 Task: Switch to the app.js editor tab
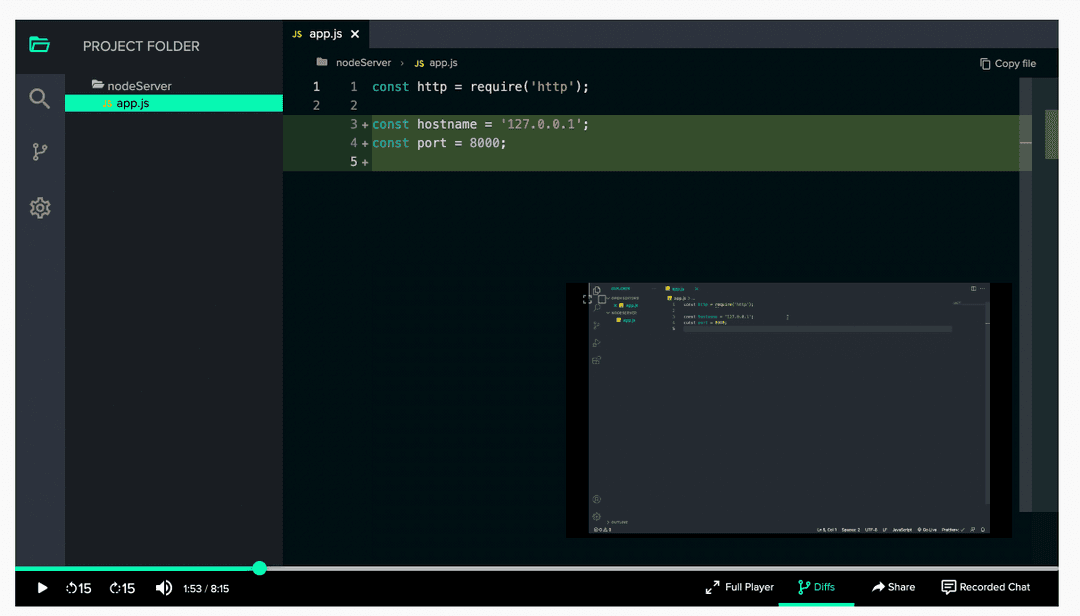[x=325, y=34]
